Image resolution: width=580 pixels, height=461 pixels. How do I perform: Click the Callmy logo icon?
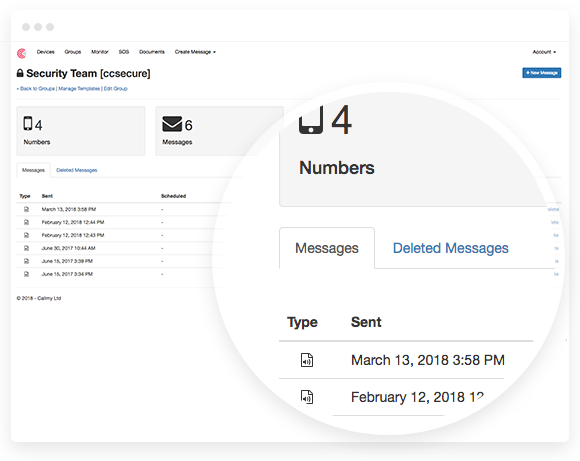pyautogui.click(x=21, y=53)
